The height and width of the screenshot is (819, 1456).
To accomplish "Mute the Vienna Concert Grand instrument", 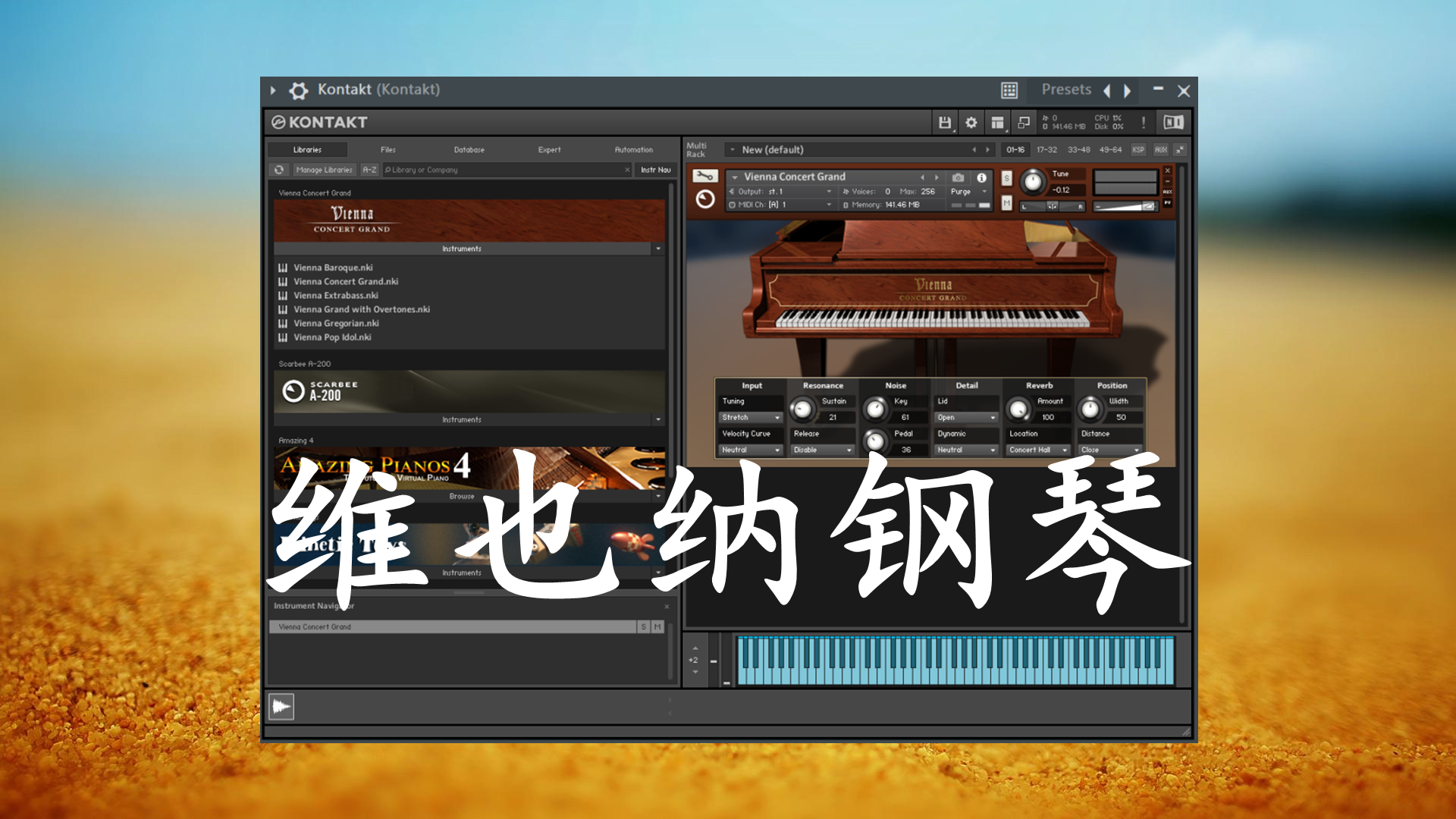I will 1006,203.
